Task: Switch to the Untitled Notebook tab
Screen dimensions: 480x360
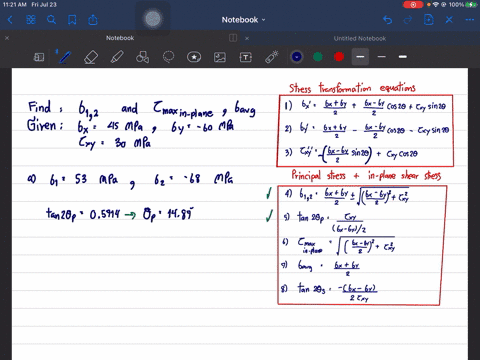Action: pos(360,38)
